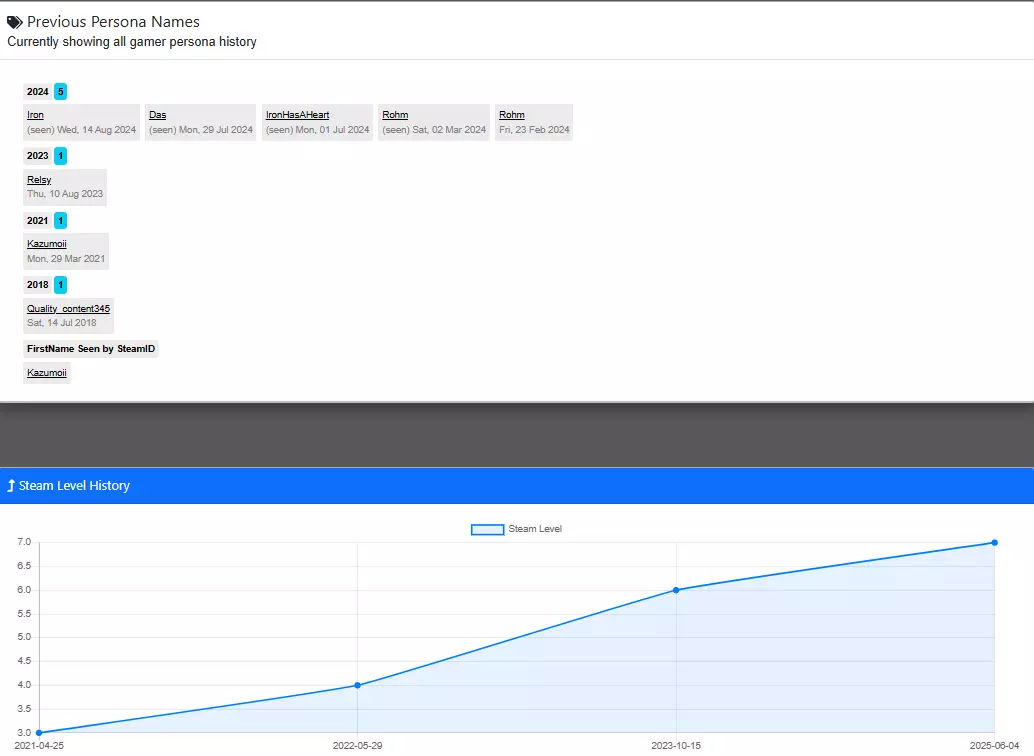Screen dimensions: 1034x756
Task: Click the date 'Sat, 14 Jul 2018'
Action: [62, 323]
